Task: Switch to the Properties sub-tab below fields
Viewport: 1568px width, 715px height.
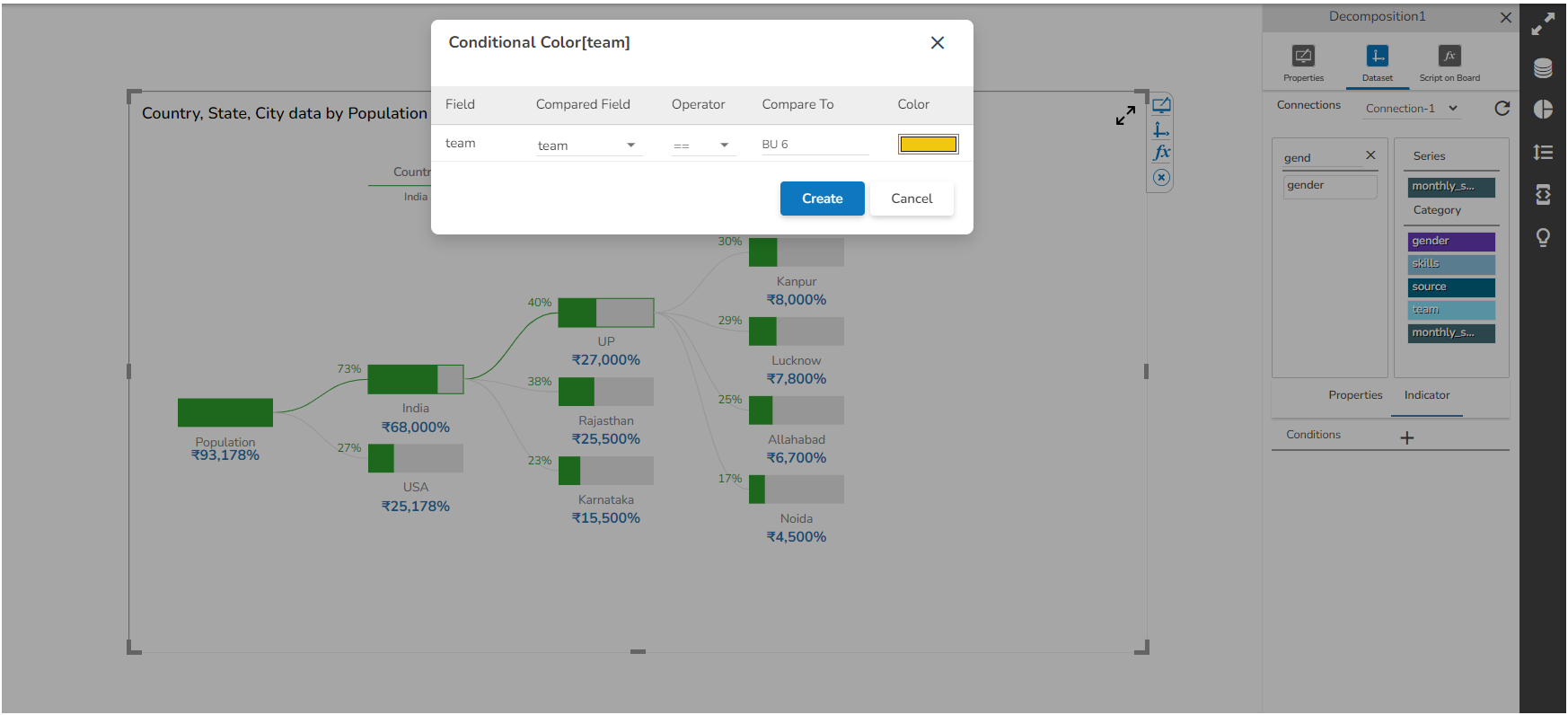Action: pos(1355,395)
